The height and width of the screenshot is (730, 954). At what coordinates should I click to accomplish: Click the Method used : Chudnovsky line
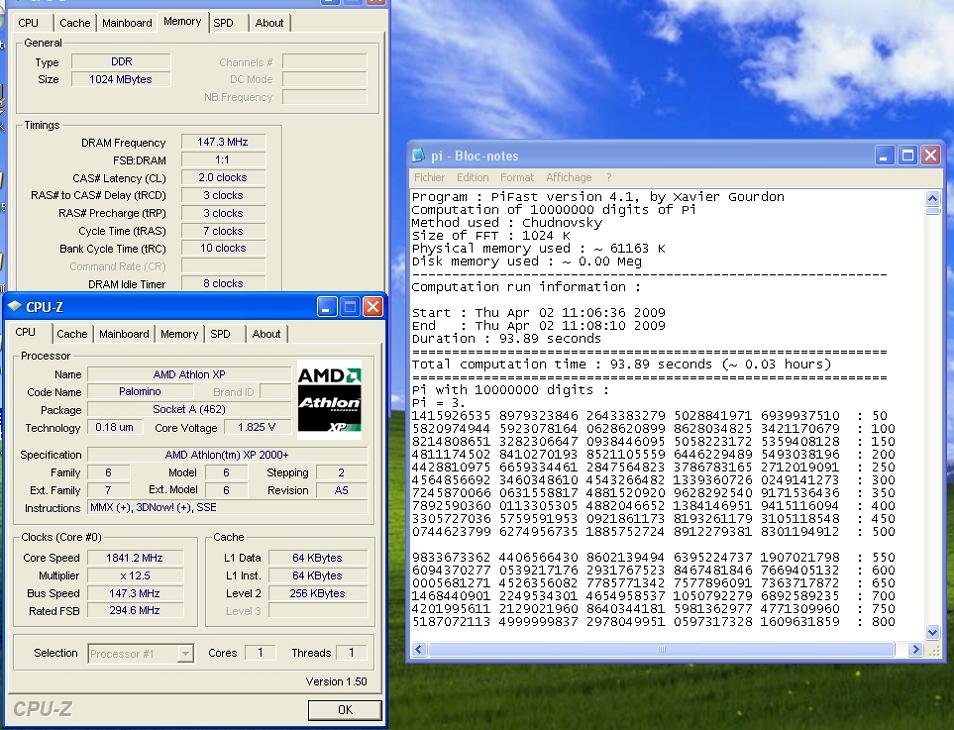click(x=507, y=223)
